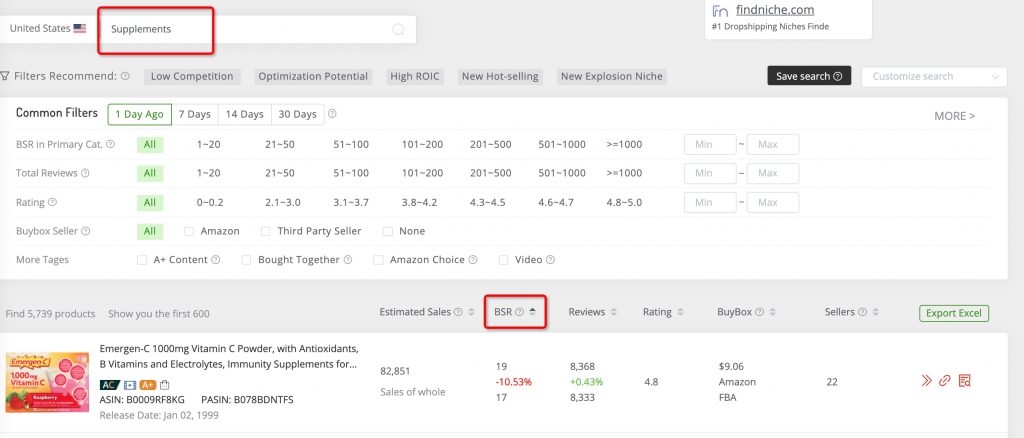This screenshot has height=438, width=1024.
Task: Show help for A+ Content tag
Action: [216, 260]
